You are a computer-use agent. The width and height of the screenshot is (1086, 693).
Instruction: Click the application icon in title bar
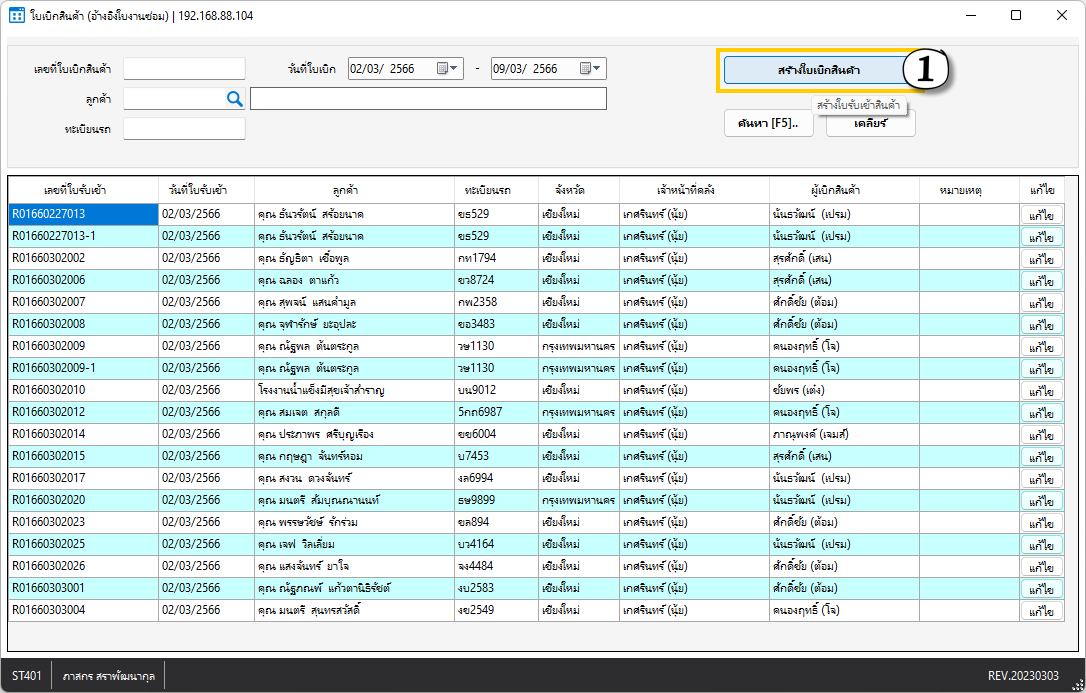pyautogui.click(x=16, y=16)
